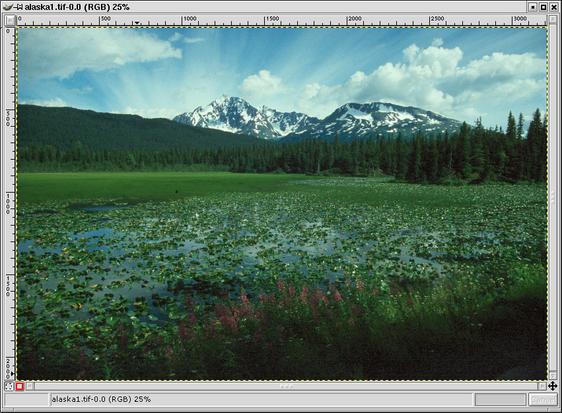Click the empty progress bar in status bar

500,400
